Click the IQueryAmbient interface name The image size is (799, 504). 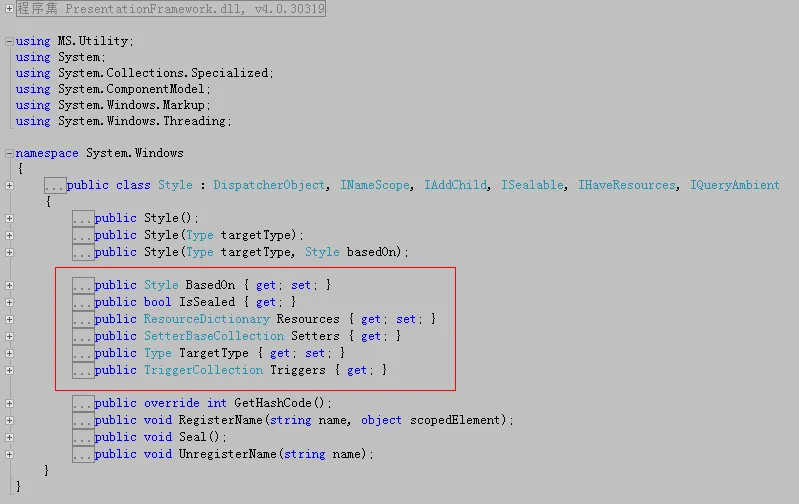(735, 185)
